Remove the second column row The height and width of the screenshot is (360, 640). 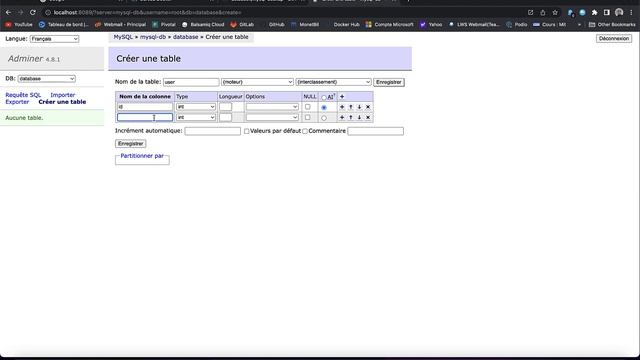click(368, 118)
